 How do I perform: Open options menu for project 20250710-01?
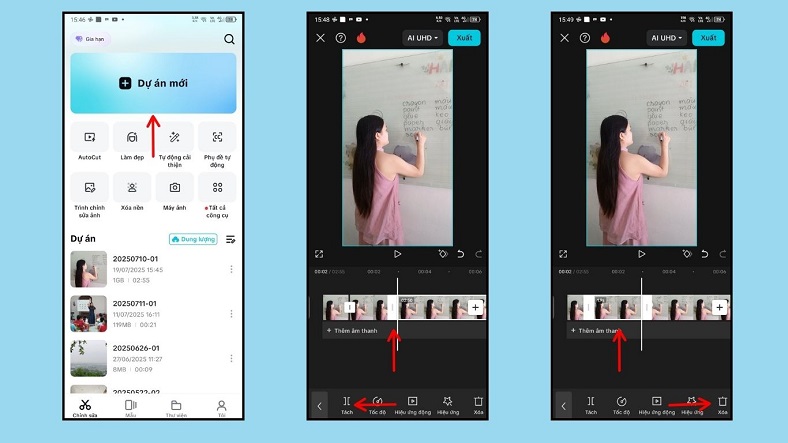click(231, 269)
